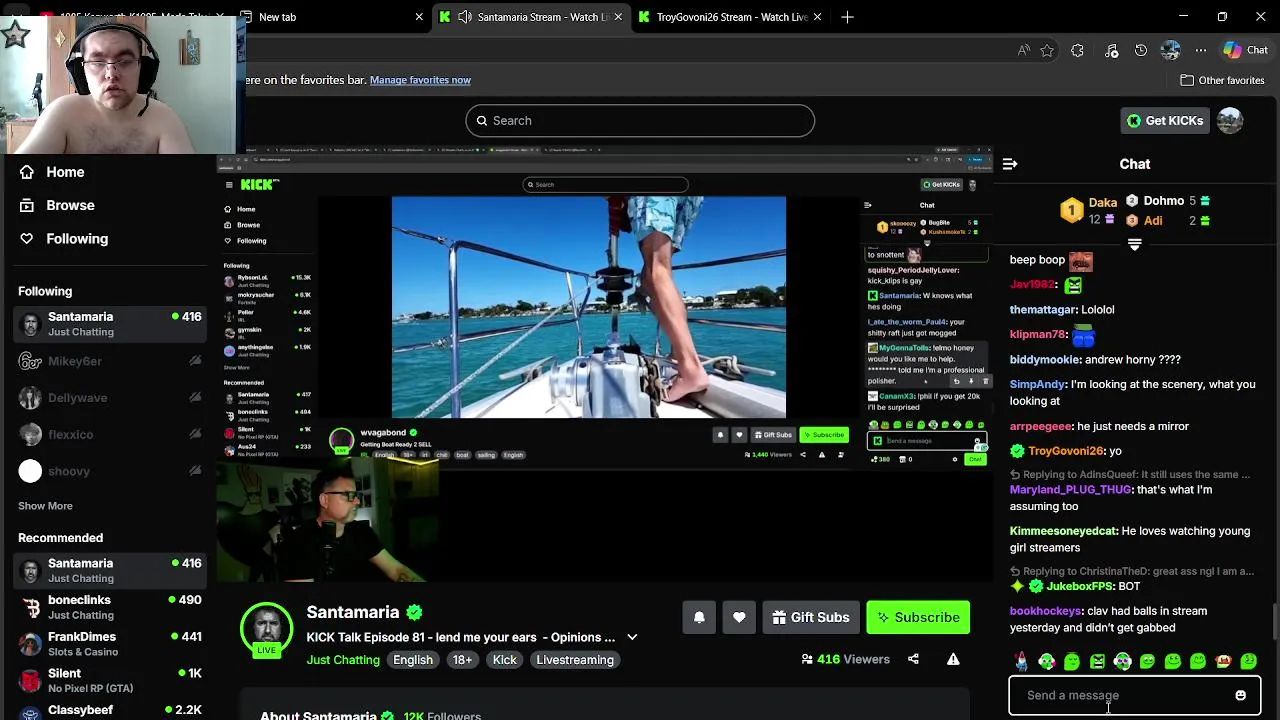Screen dimensions: 1280x720
Task: Open shoovy in Following list
Action: 110,471
